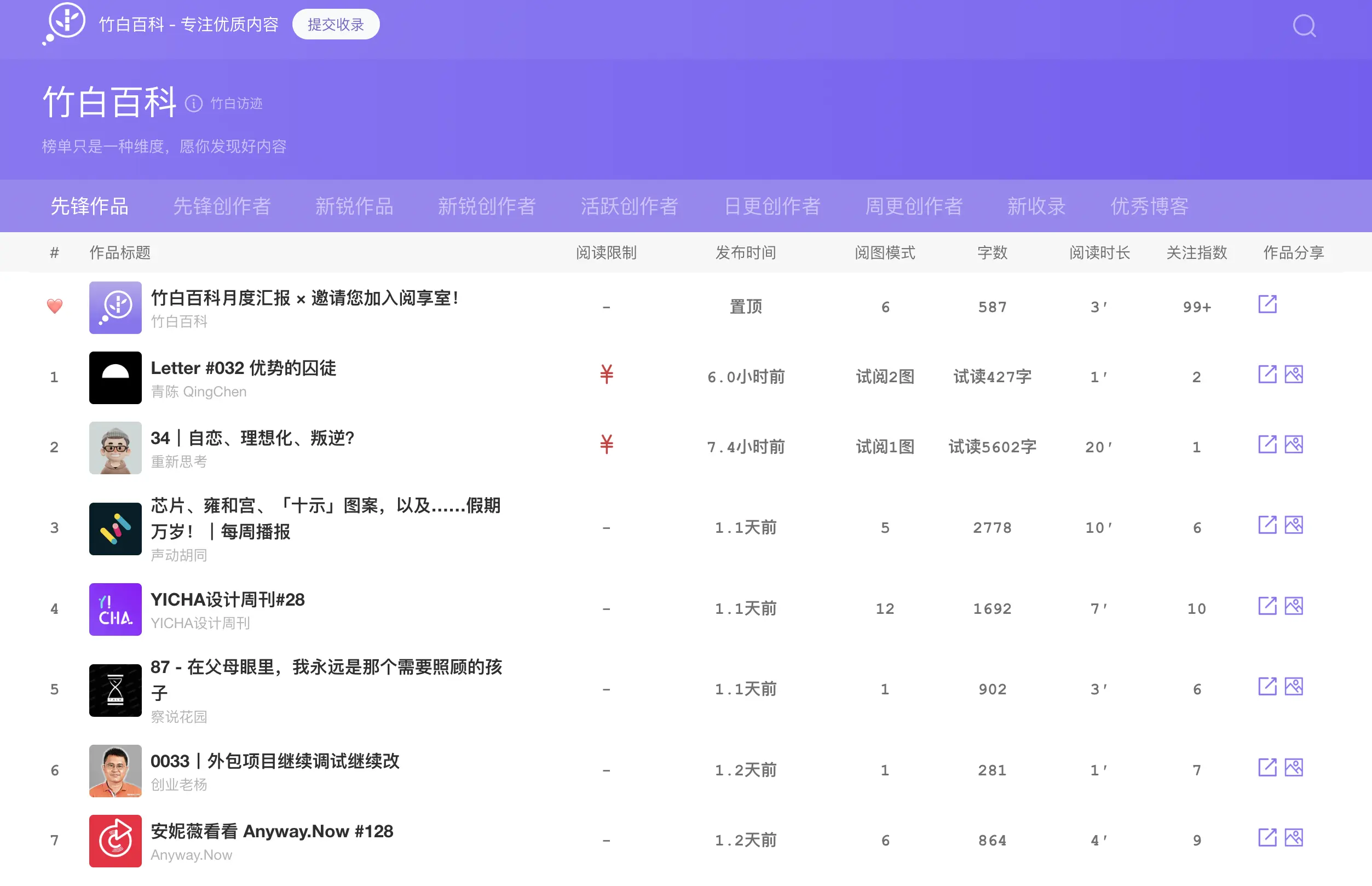1372x886 pixels.
Task: Select the 日更创作者 tab
Action: click(x=771, y=206)
